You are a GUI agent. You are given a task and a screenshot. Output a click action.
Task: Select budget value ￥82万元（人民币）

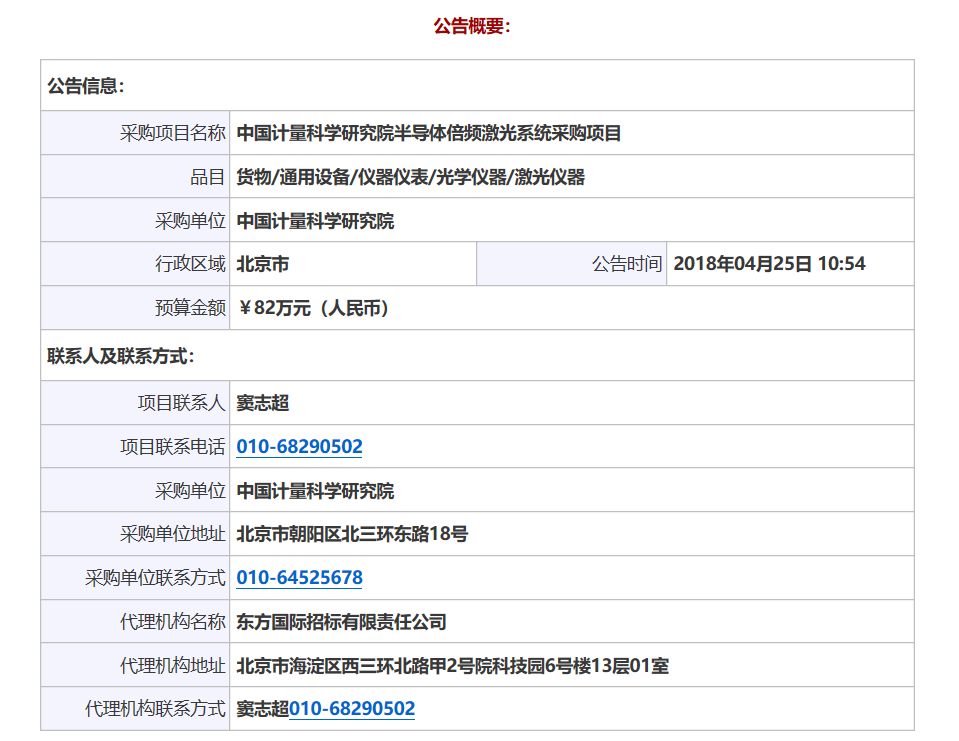[x=313, y=308]
